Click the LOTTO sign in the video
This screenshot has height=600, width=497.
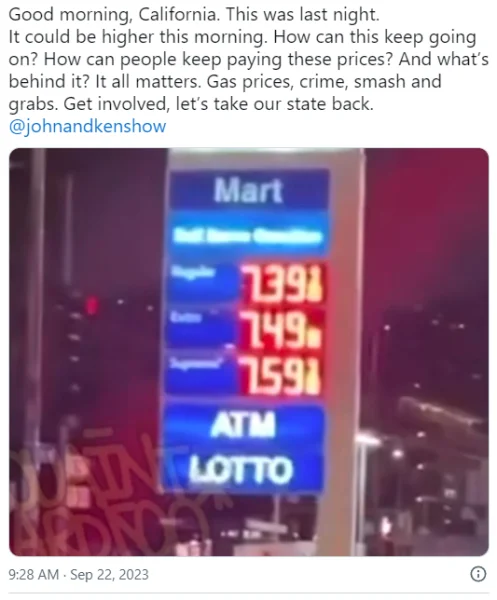241,470
